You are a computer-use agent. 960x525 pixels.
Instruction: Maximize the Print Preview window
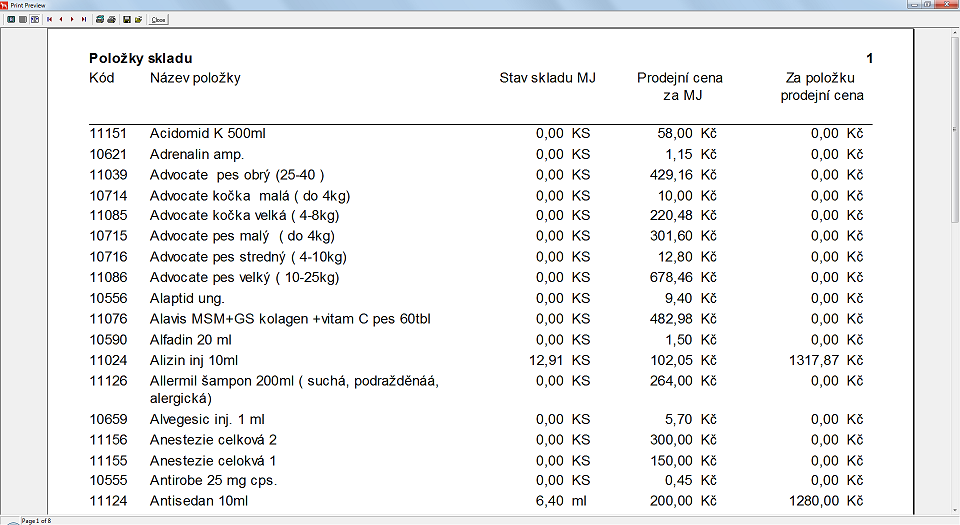928,4
